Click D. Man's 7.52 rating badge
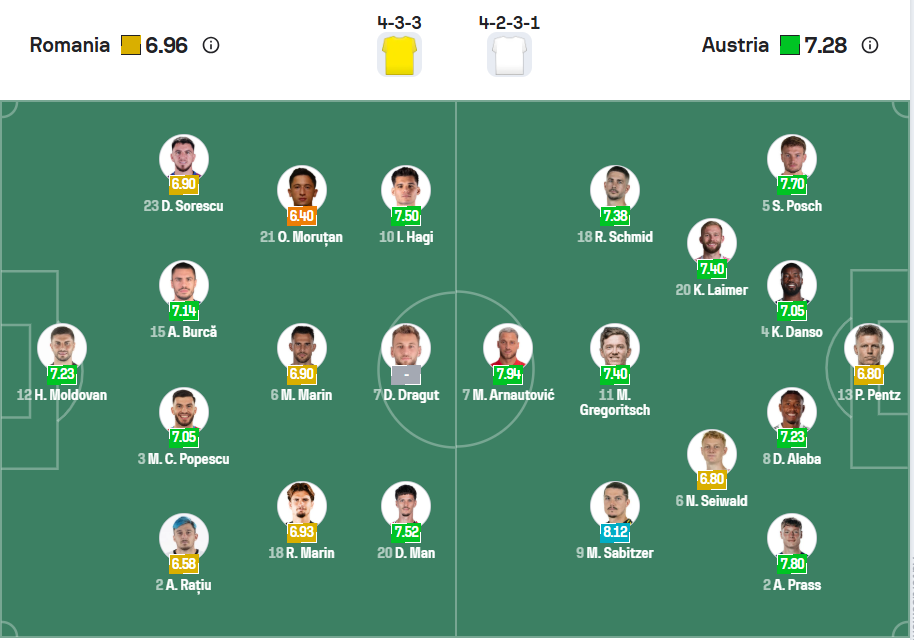914x640 pixels. pyautogui.click(x=406, y=531)
